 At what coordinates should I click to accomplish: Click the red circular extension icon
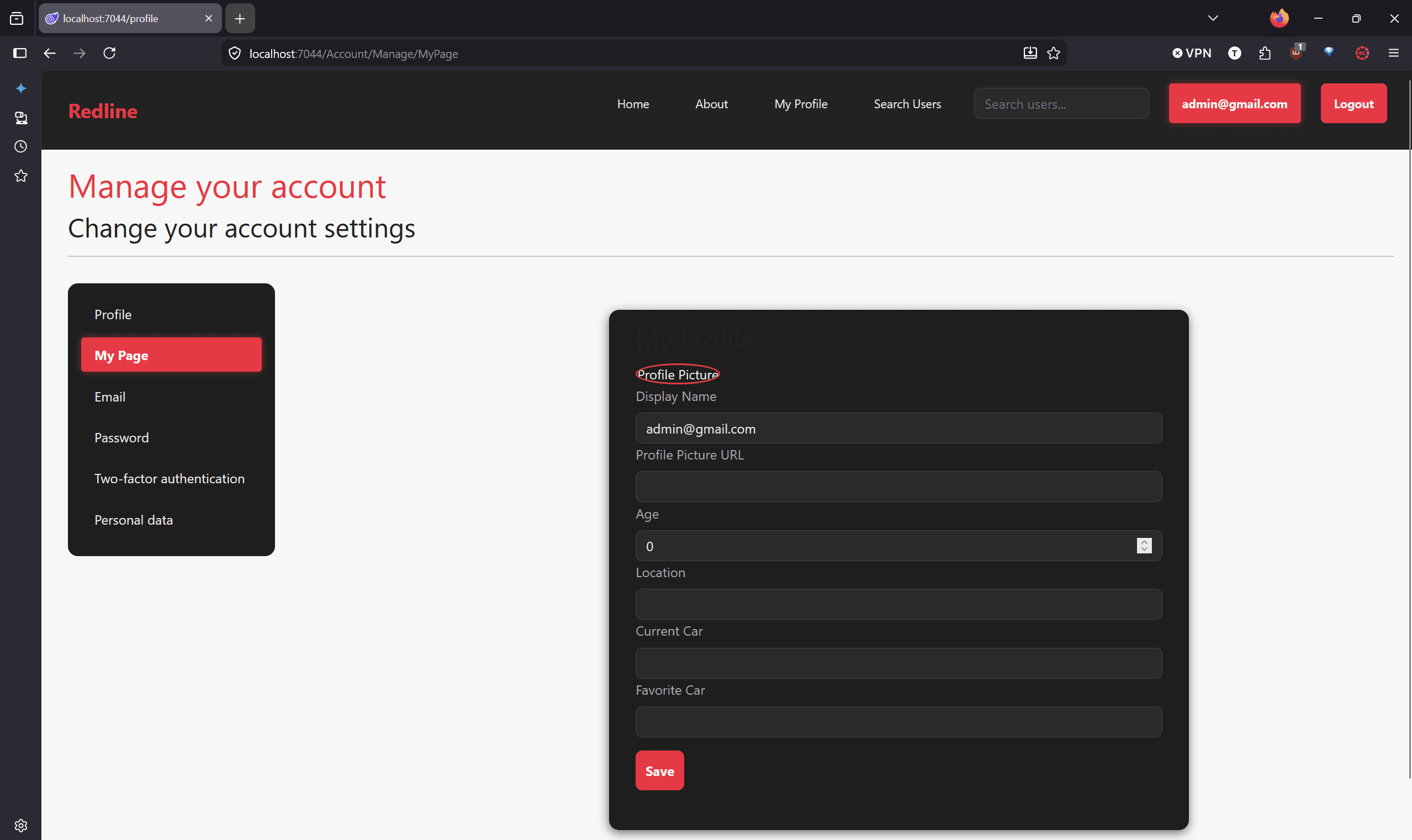(x=1362, y=53)
